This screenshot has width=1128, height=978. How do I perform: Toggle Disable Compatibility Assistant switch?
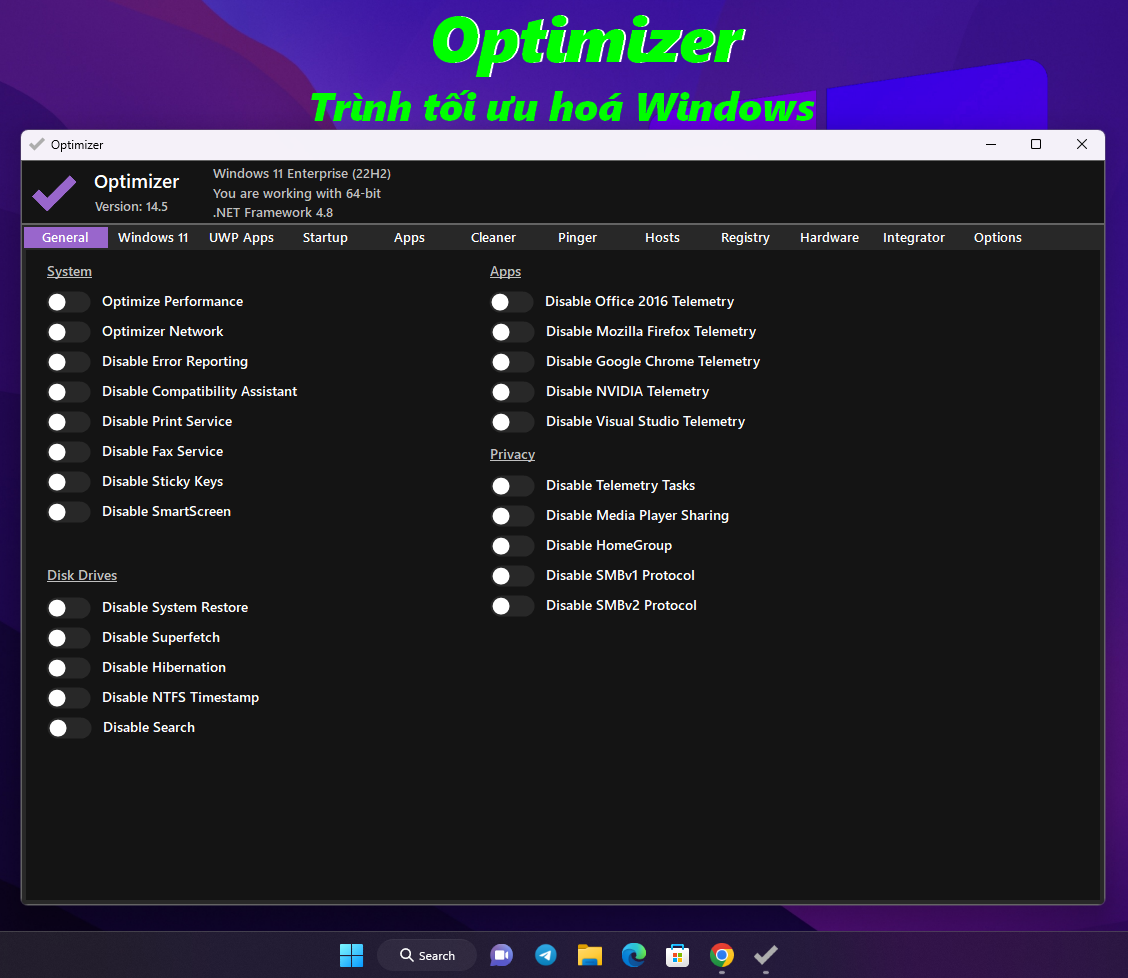pos(68,391)
